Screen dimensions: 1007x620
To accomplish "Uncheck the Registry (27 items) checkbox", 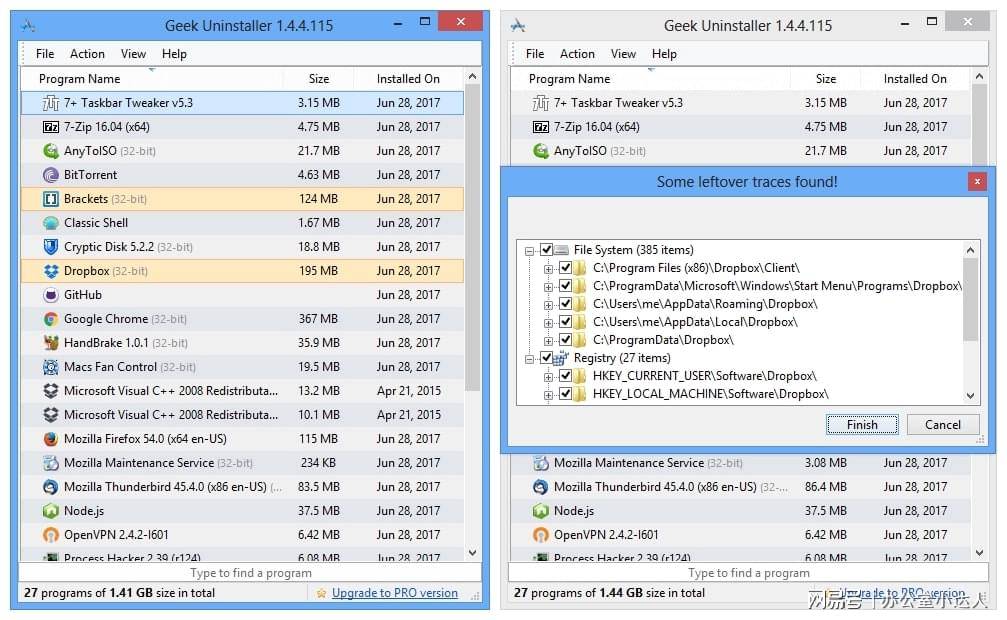I will [547, 357].
